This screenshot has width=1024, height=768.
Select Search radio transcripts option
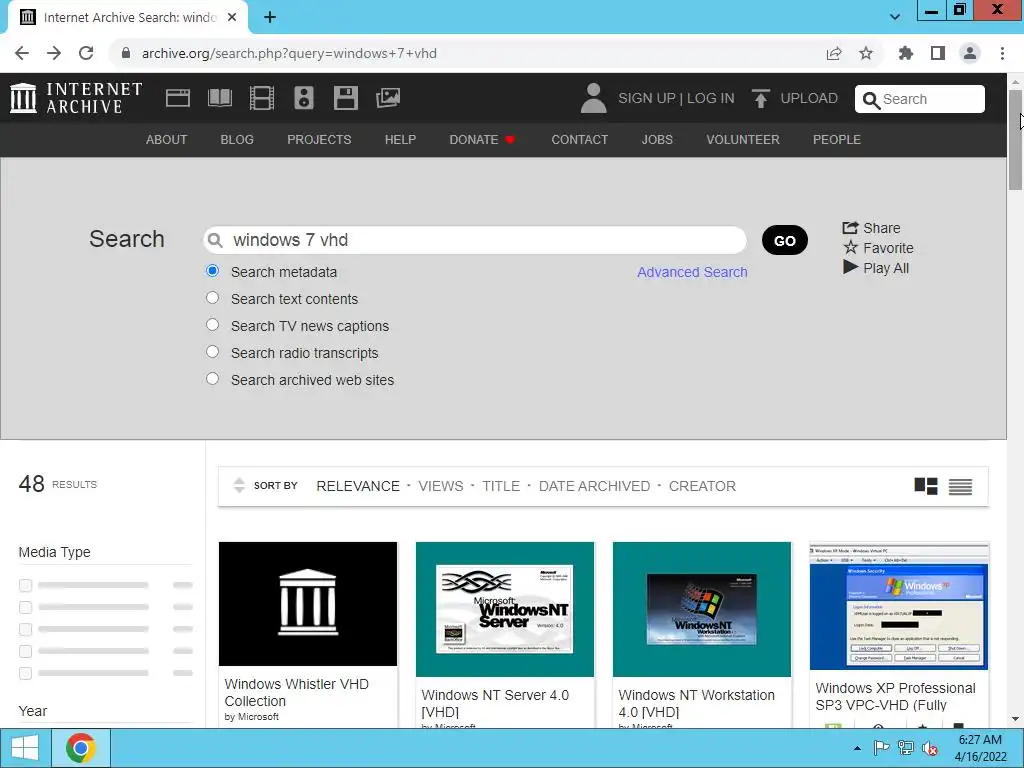pos(212,352)
